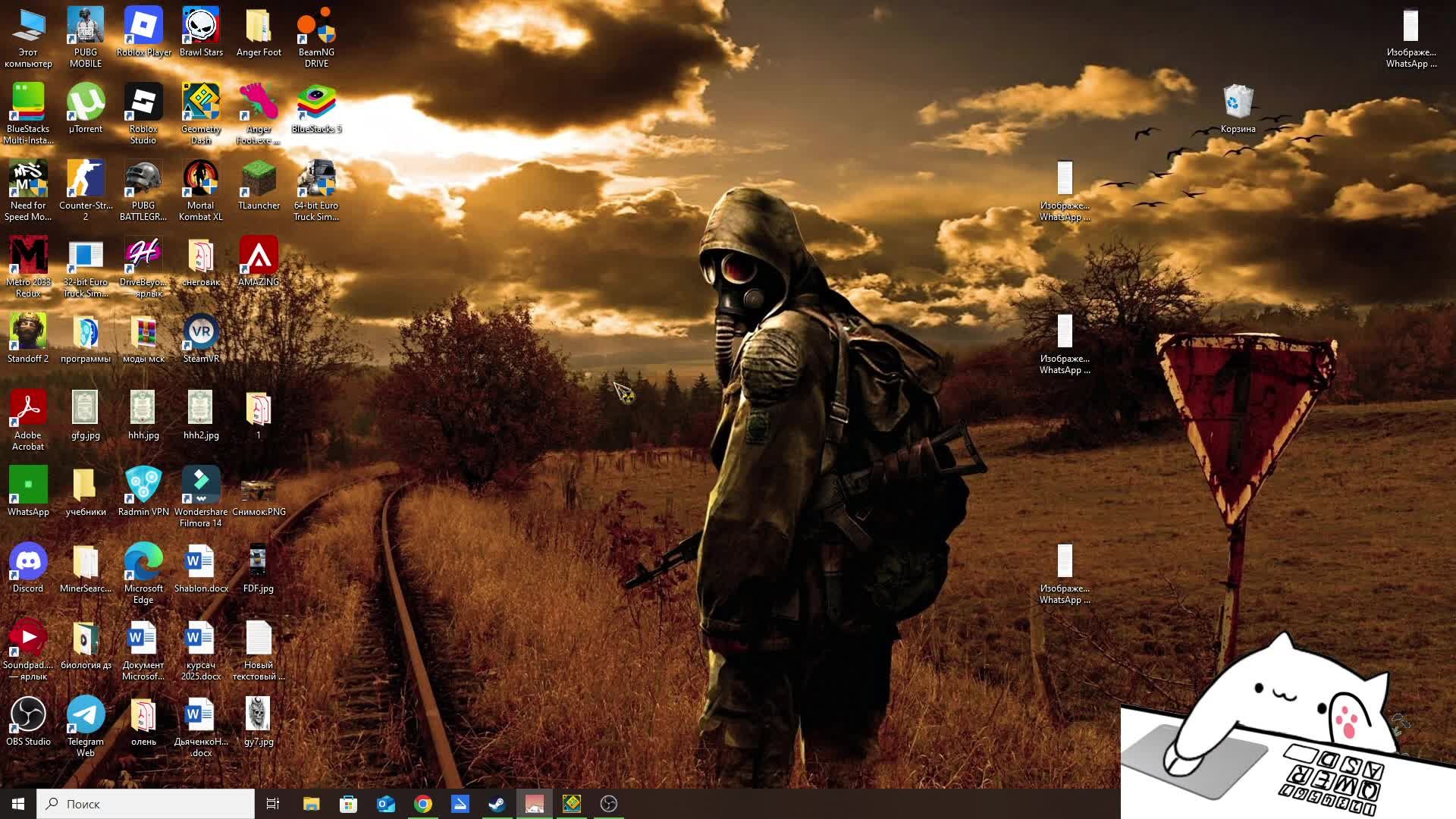
Task: Switch to Geometry Dash taskbar icon
Action: pyautogui.click(x=572, y=804)
